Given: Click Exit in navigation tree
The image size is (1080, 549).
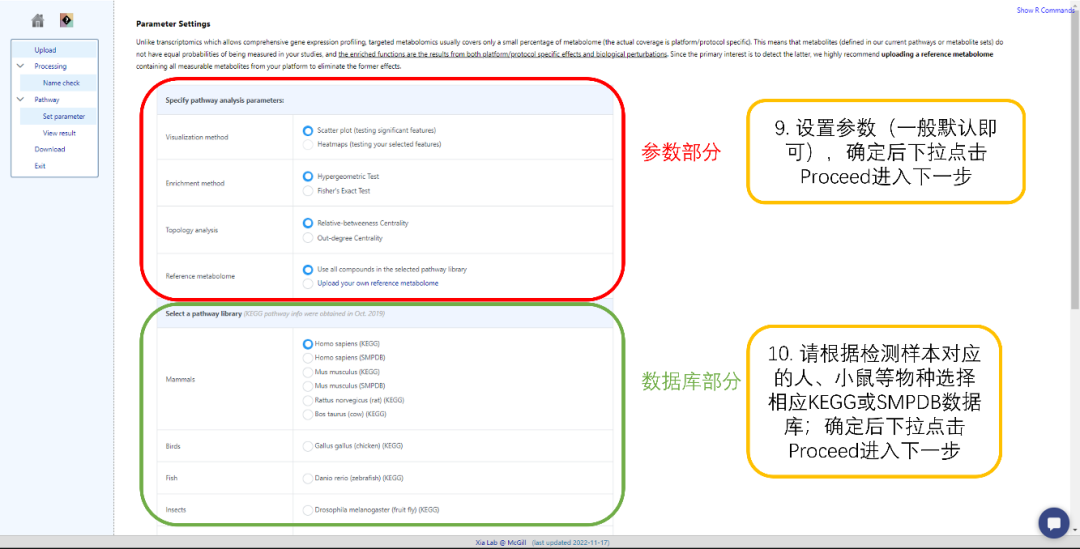Looking at the screenshot, I should coord(40,166).
